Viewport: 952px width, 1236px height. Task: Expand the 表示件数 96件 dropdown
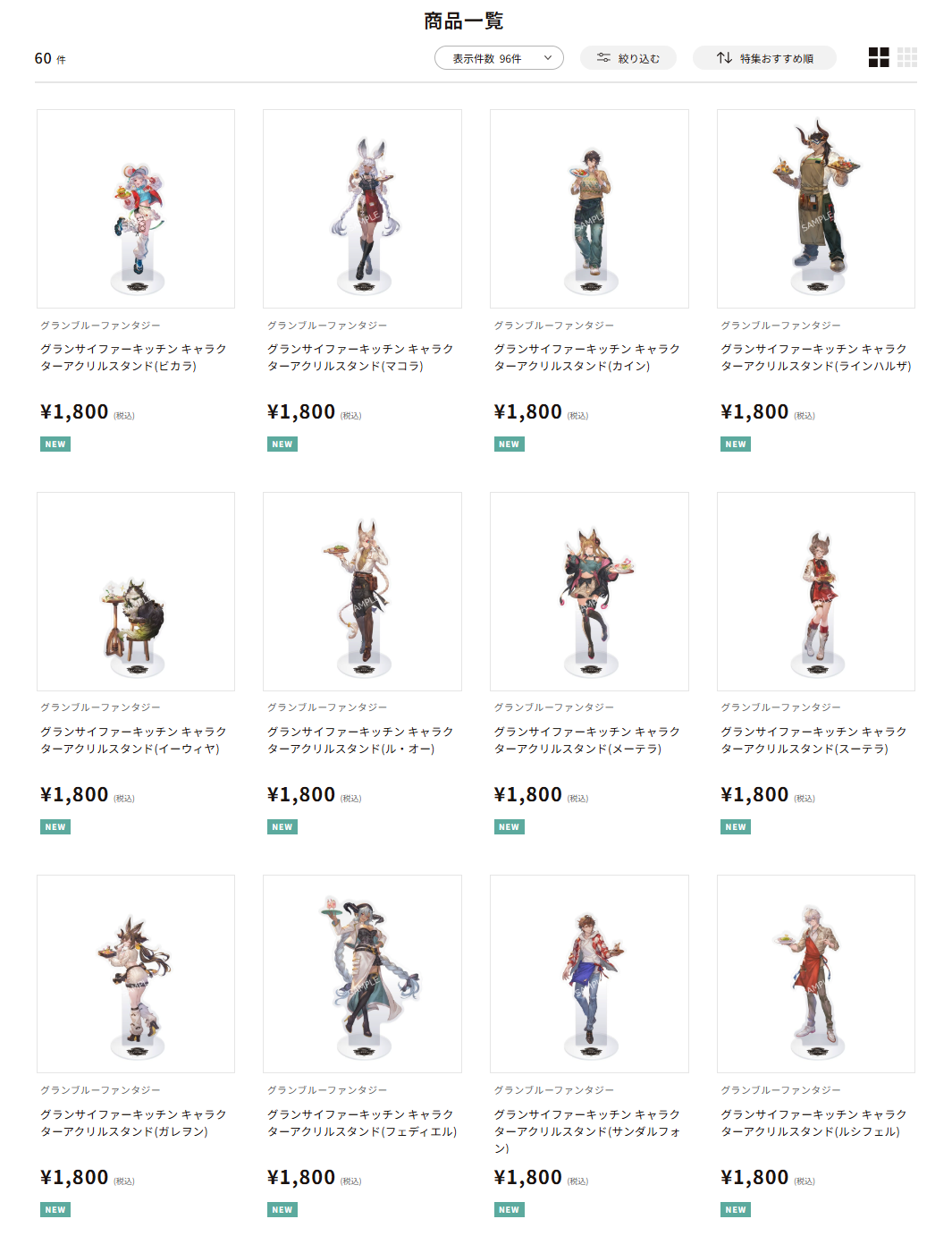[499, 58]
